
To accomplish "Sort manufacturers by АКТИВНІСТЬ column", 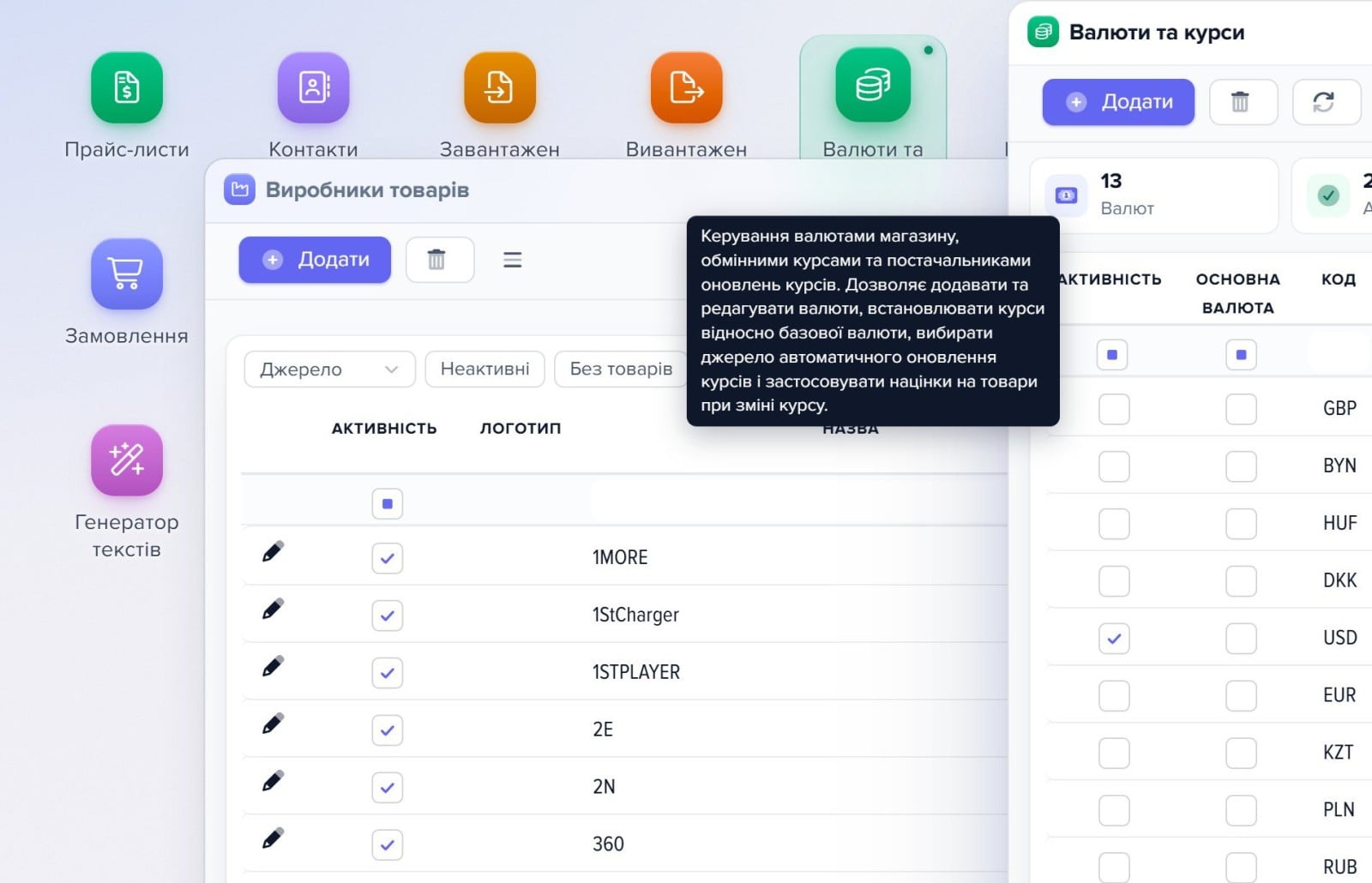I will tap(384, 429).
